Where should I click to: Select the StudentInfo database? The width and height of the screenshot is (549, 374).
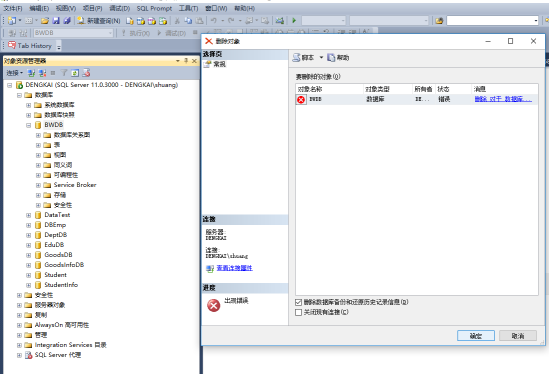coord(61,285)
